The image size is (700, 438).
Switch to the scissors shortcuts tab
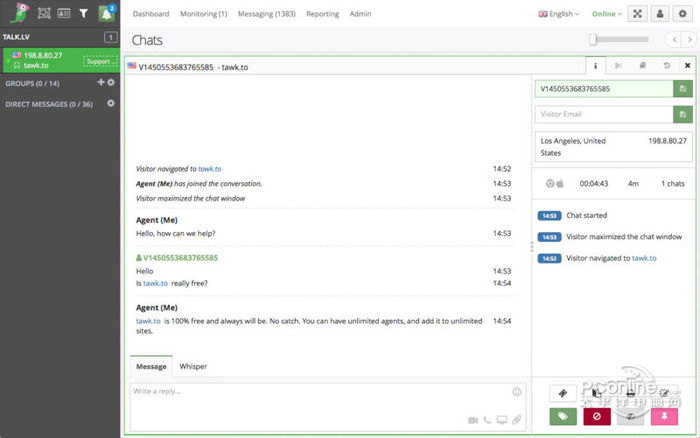coord(618,66)
